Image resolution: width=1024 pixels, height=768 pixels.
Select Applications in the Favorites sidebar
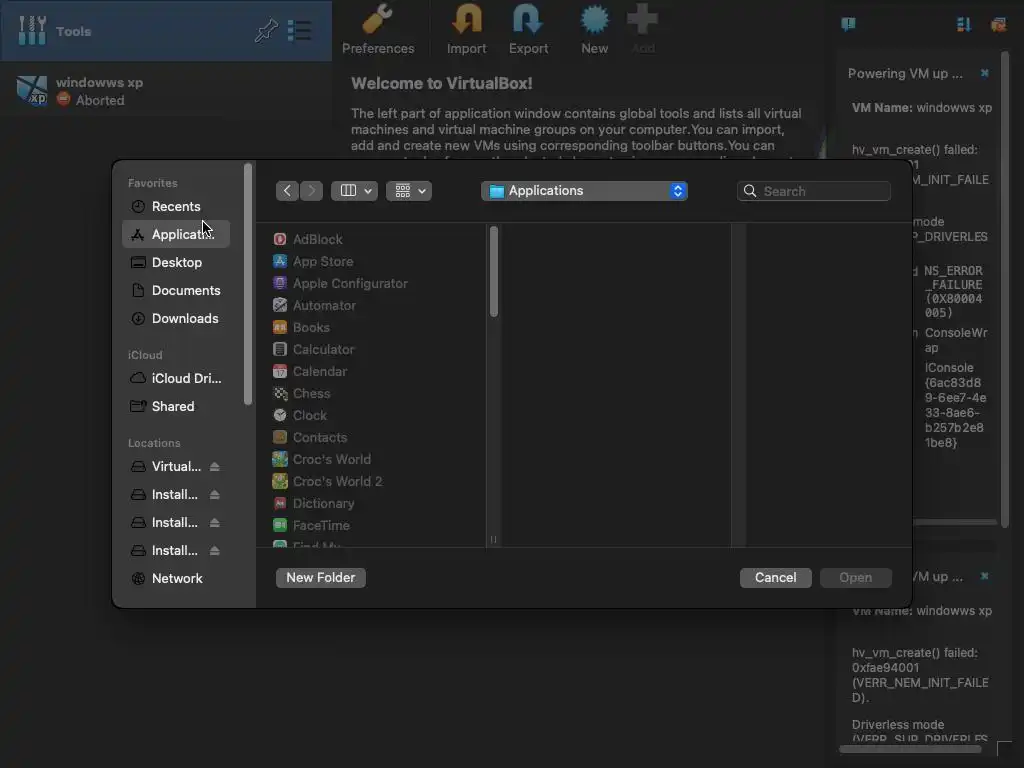(x=176, y=234)
